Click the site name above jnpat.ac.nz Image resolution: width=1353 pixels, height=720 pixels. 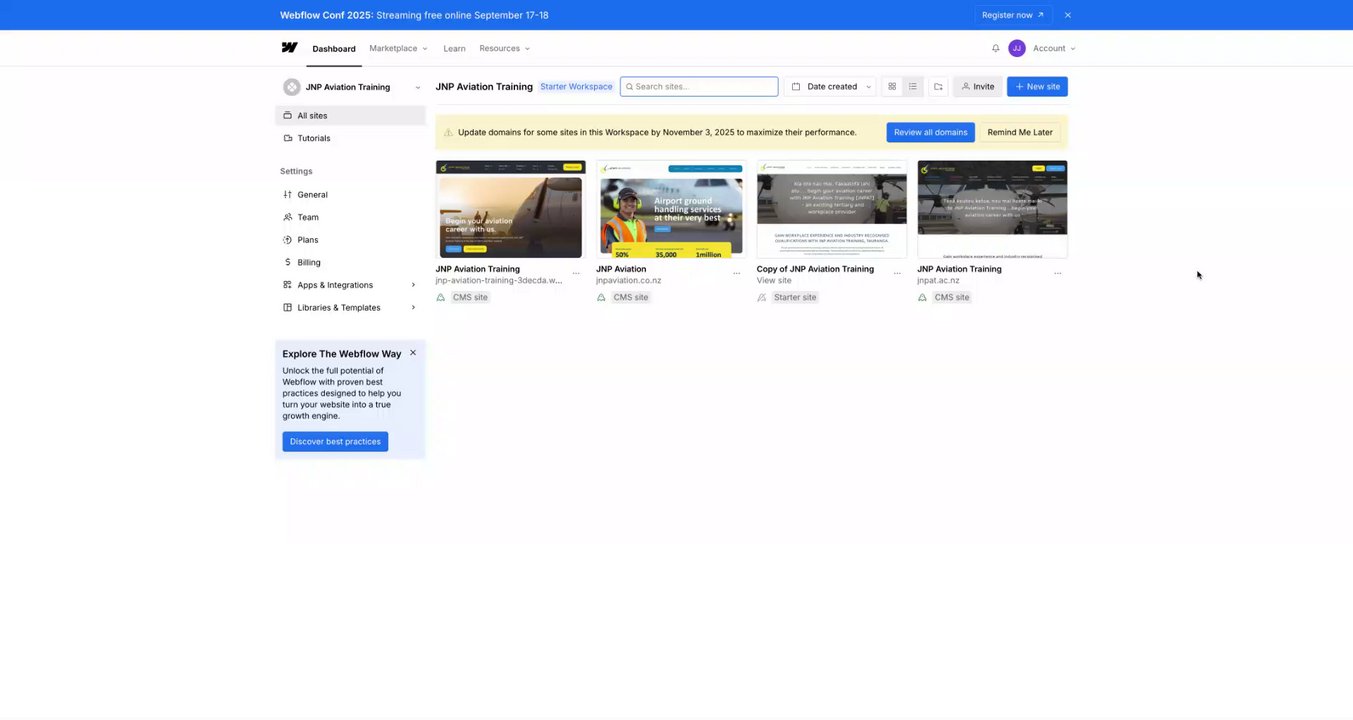959,269
